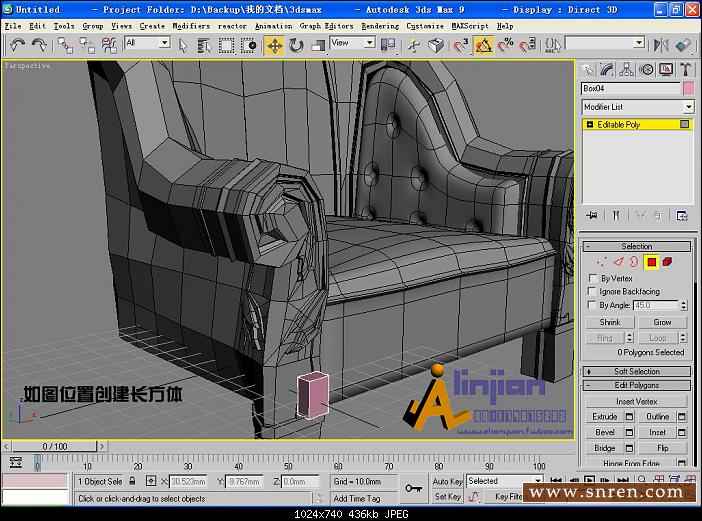The image size is (702, 521).
Task: Select Edge sub-object level icon
Action: (x=619, y=262)
